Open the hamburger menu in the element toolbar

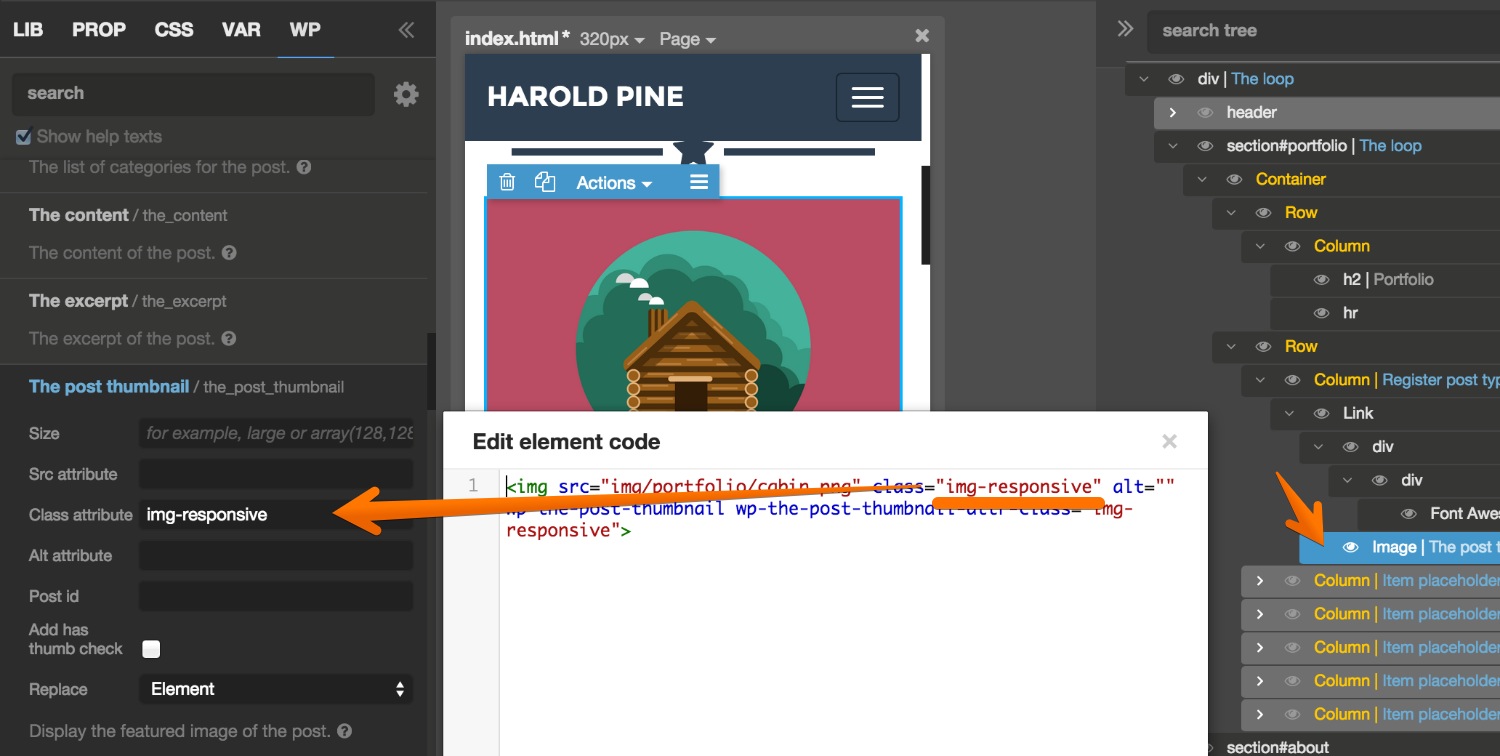(699, 182)
